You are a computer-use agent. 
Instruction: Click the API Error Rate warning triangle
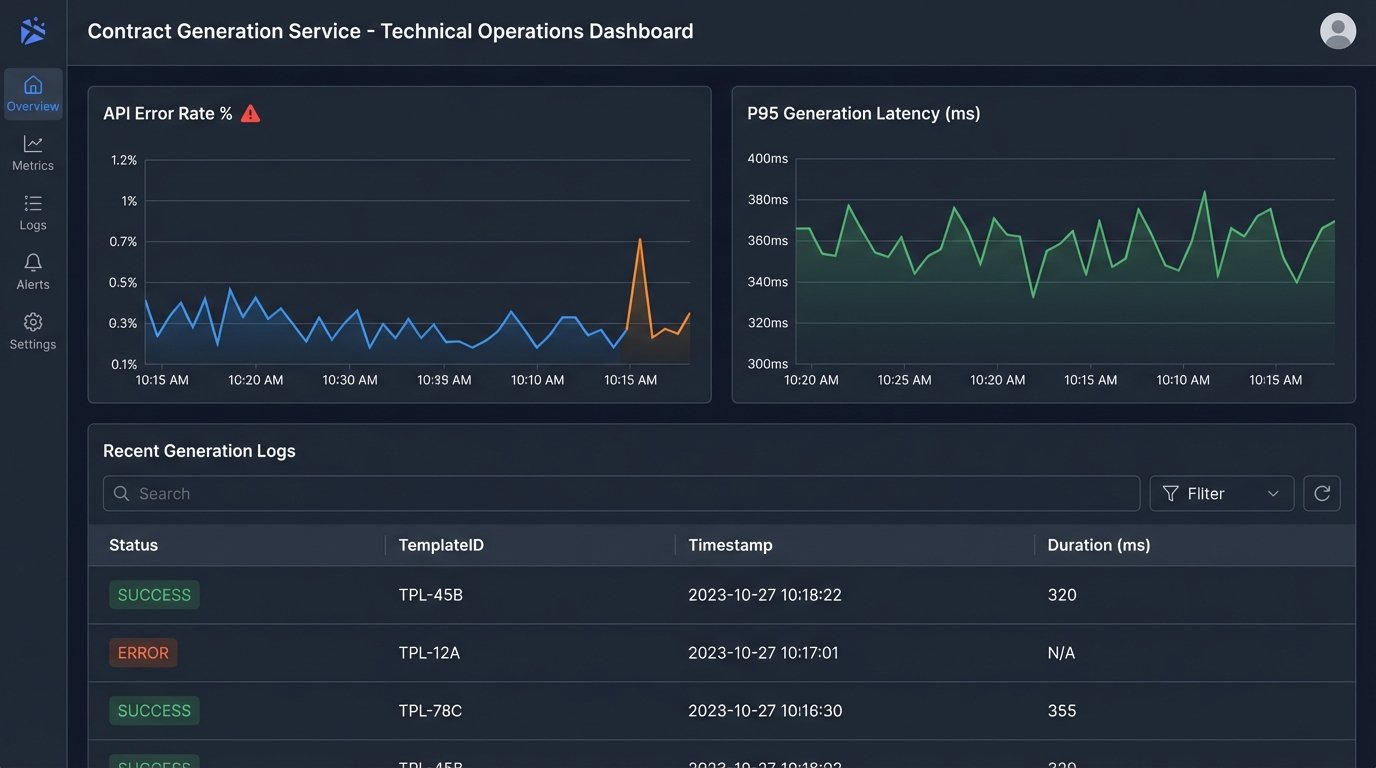251,114
